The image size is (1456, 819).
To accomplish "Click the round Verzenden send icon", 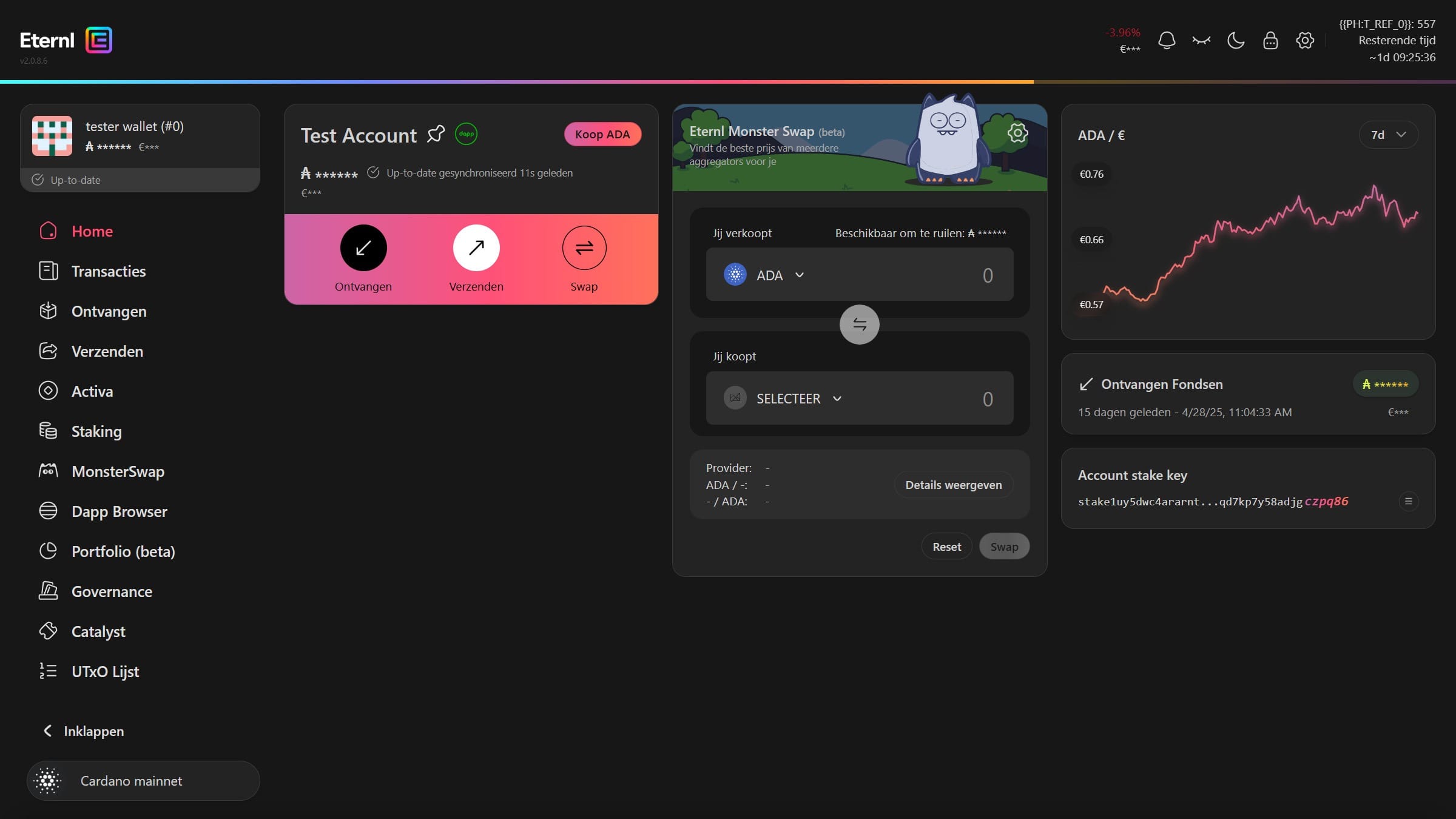I will point(476,248).
